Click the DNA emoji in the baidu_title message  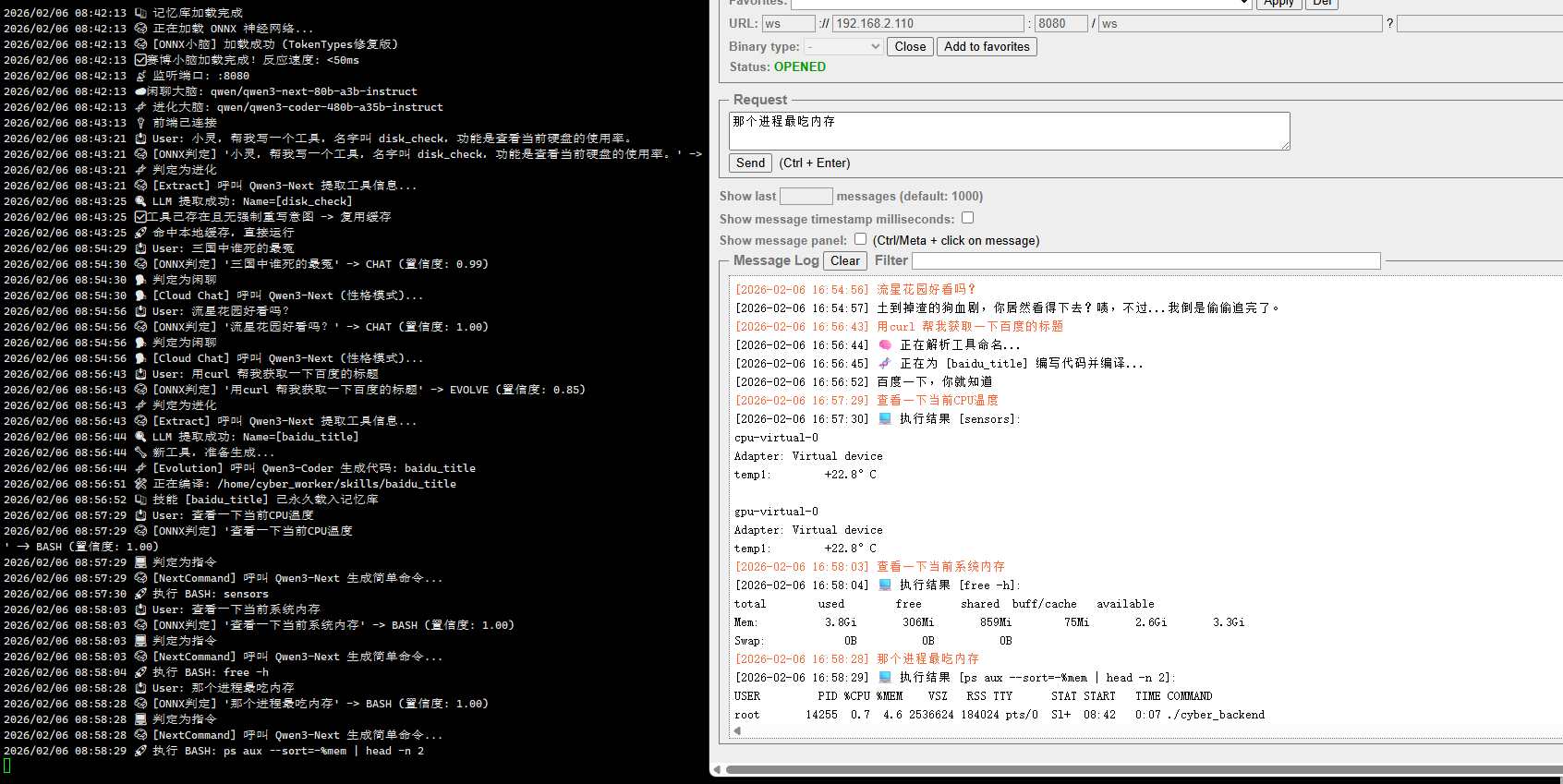885,363
